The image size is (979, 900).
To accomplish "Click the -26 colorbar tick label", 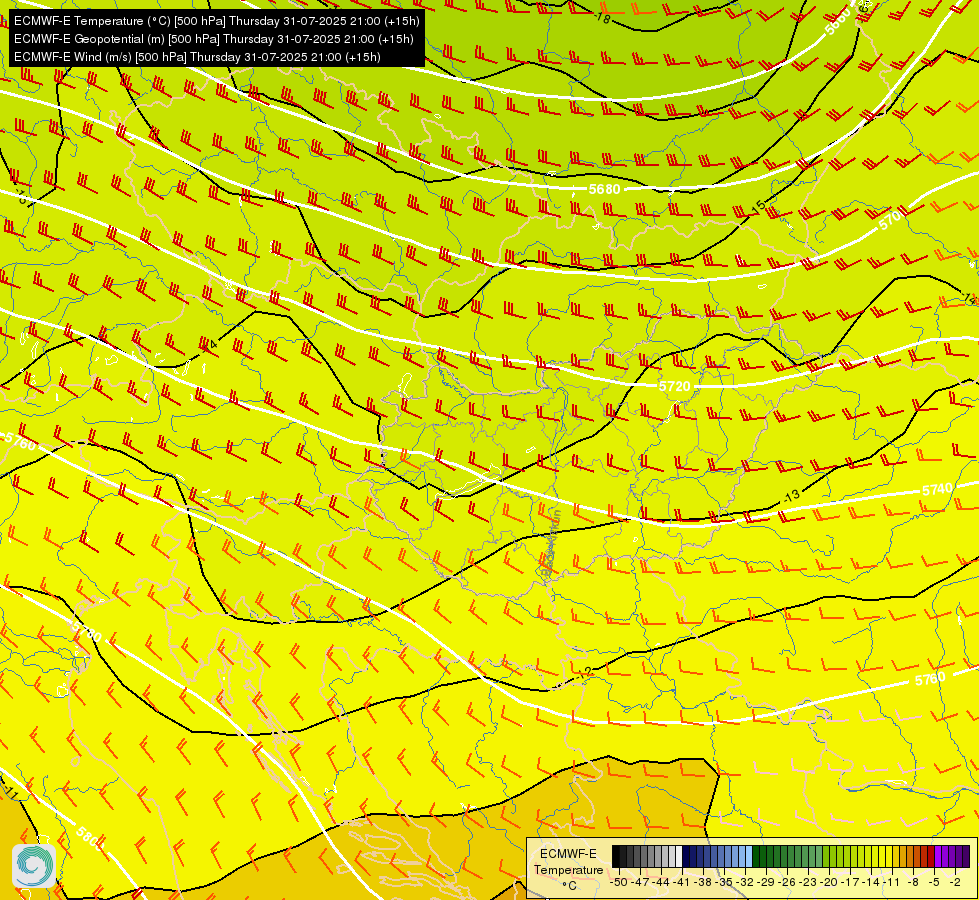I will click(x=788, y=882).
